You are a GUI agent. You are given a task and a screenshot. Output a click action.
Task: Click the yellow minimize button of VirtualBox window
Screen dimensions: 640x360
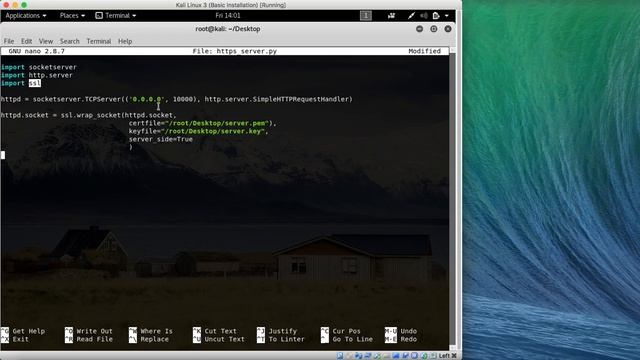click(x=15, y=5)
